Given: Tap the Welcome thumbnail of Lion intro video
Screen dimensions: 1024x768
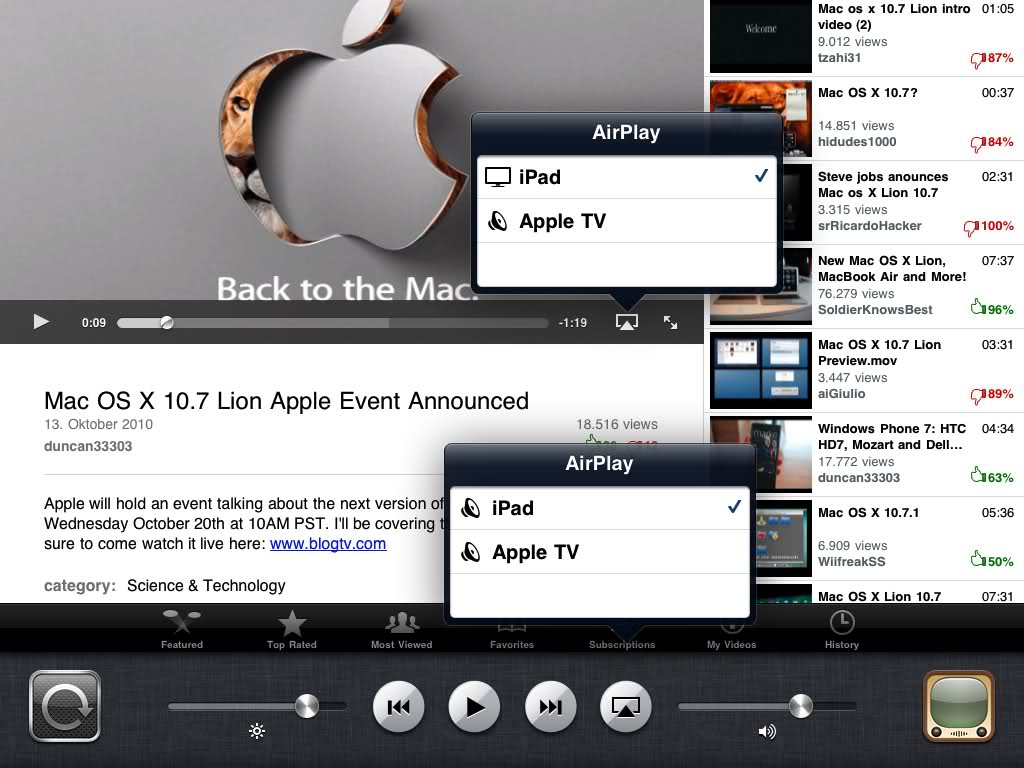Looking at the screenshot, I should pos(761,35).
